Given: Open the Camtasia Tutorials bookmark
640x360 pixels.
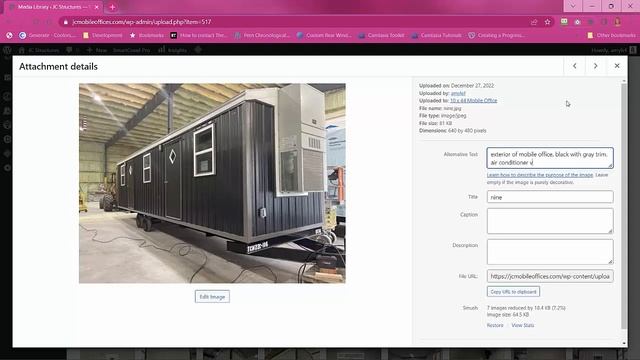Looking at the screenshot, I should pyautogui.click(x=436, y=36).
